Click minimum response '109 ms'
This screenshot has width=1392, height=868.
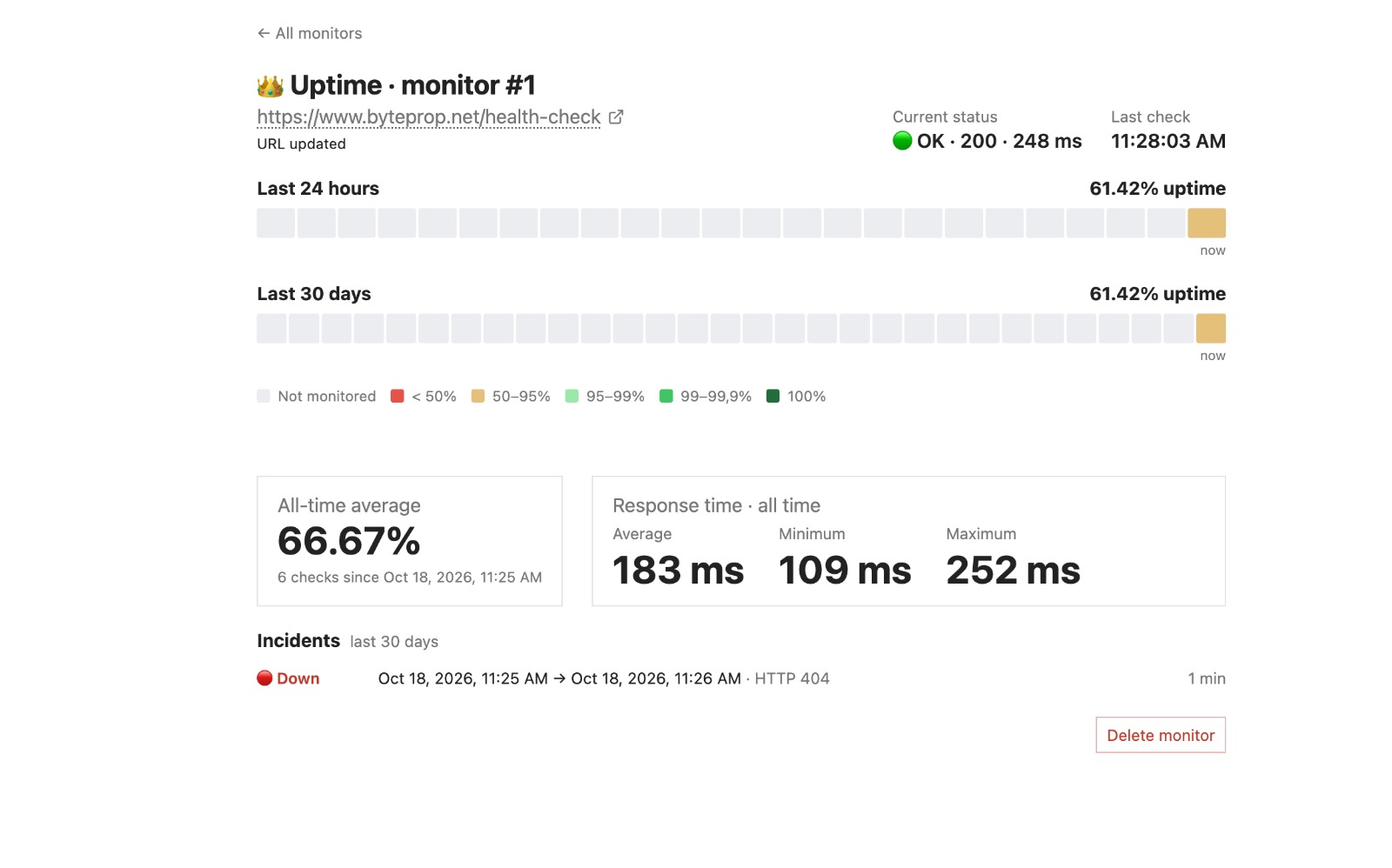845,571
